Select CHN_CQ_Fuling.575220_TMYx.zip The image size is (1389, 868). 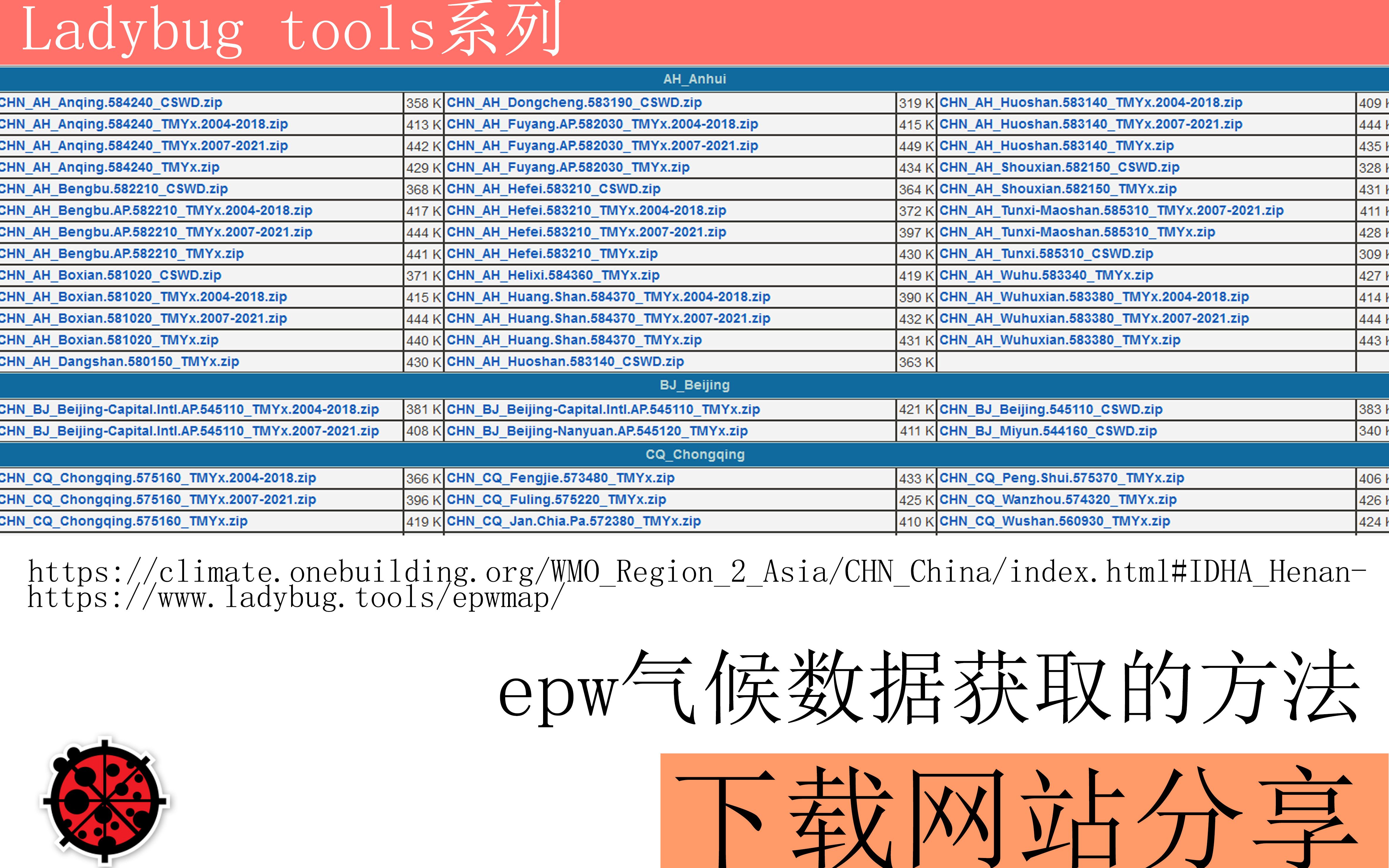[557, 500]
